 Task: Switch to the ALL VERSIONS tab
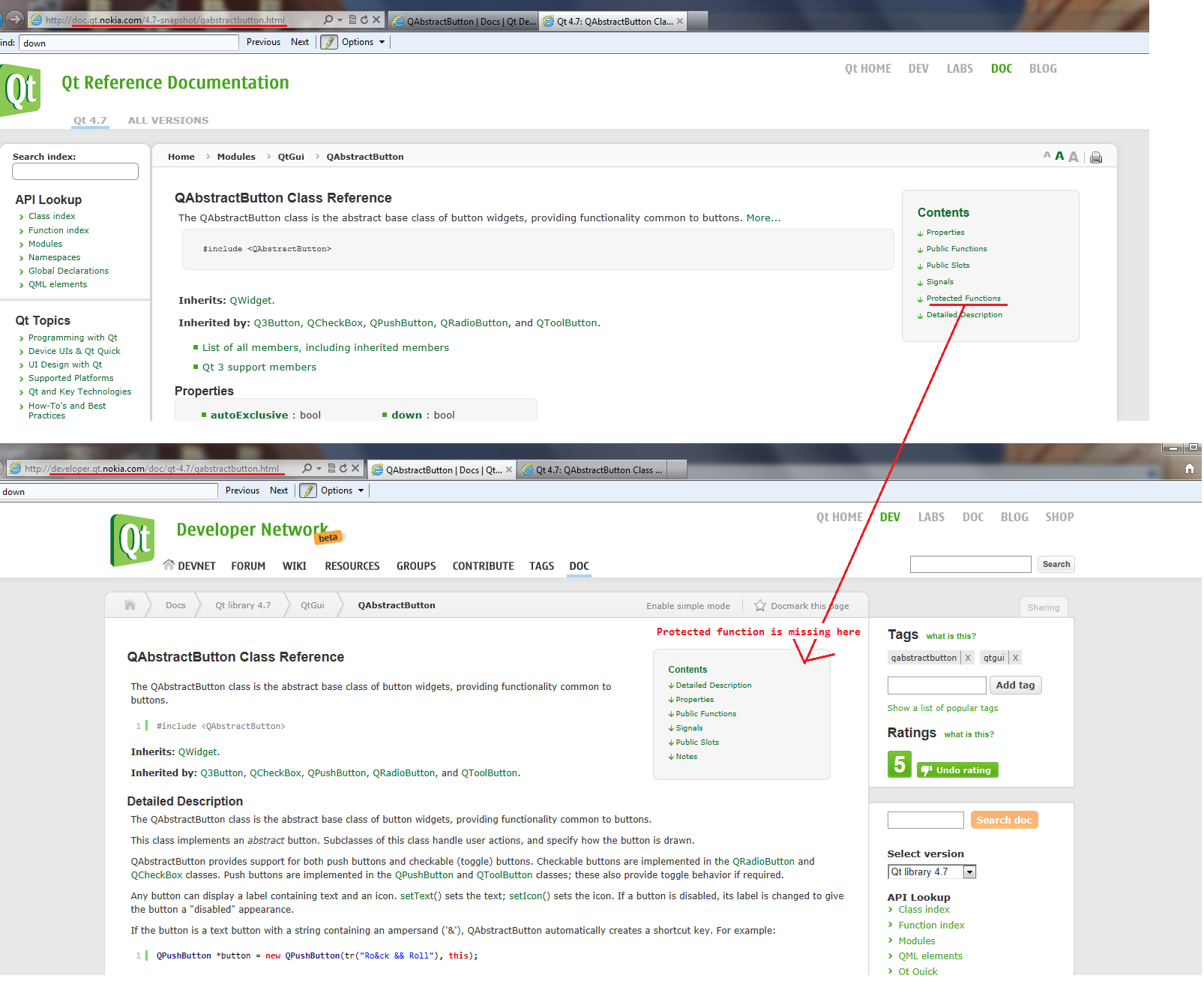pos(168,120)
